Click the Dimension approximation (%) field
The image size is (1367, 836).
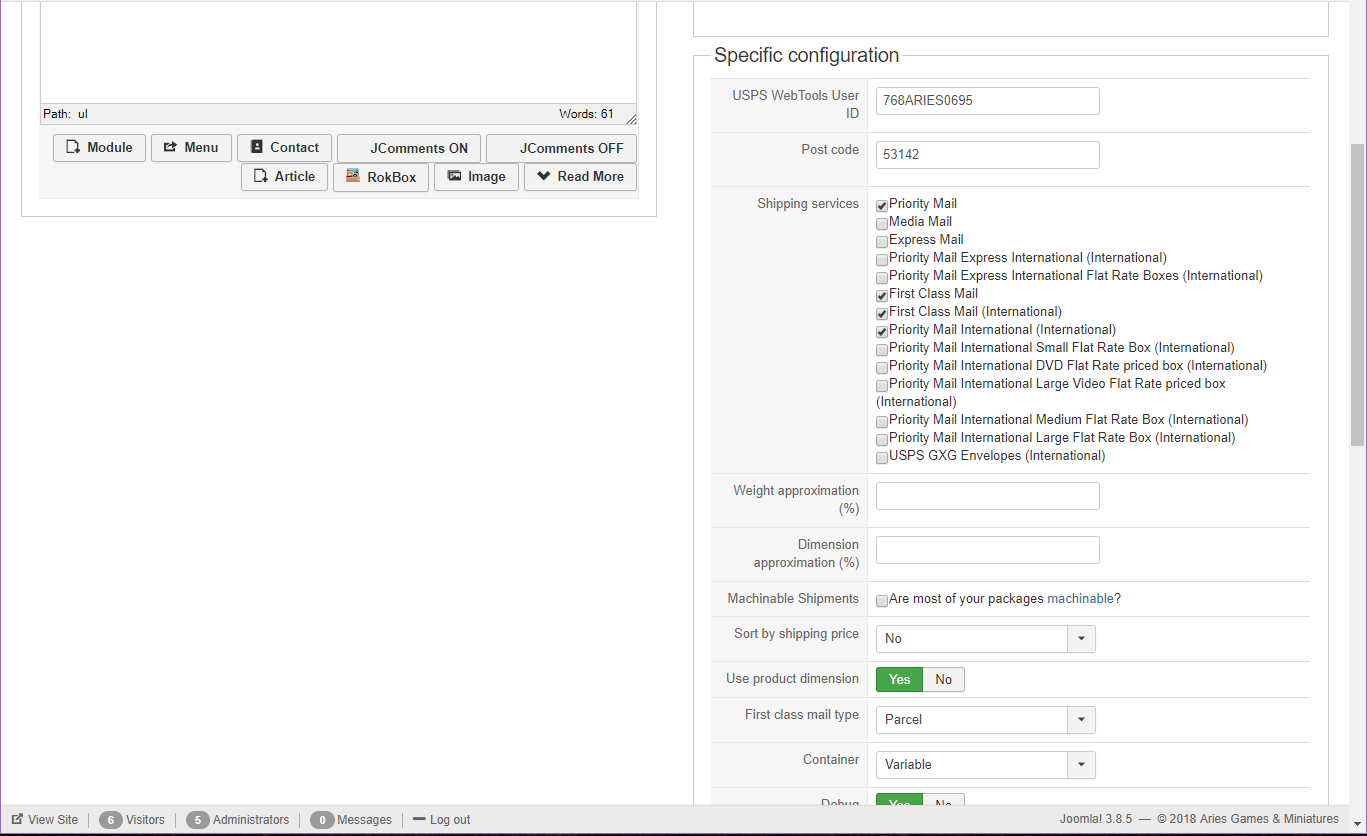tap(987, 550)
